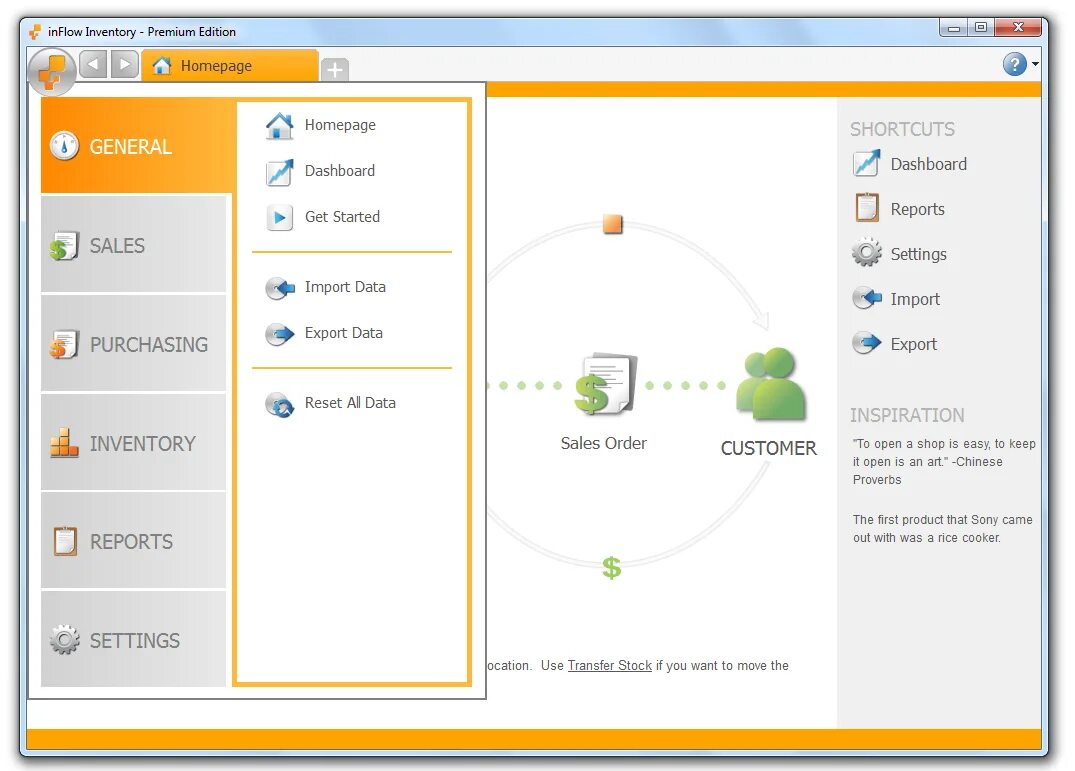This screenshot has width=1075, height=771.
Task: Expand the Help dropdown arrow
Action: (1035, 64)
